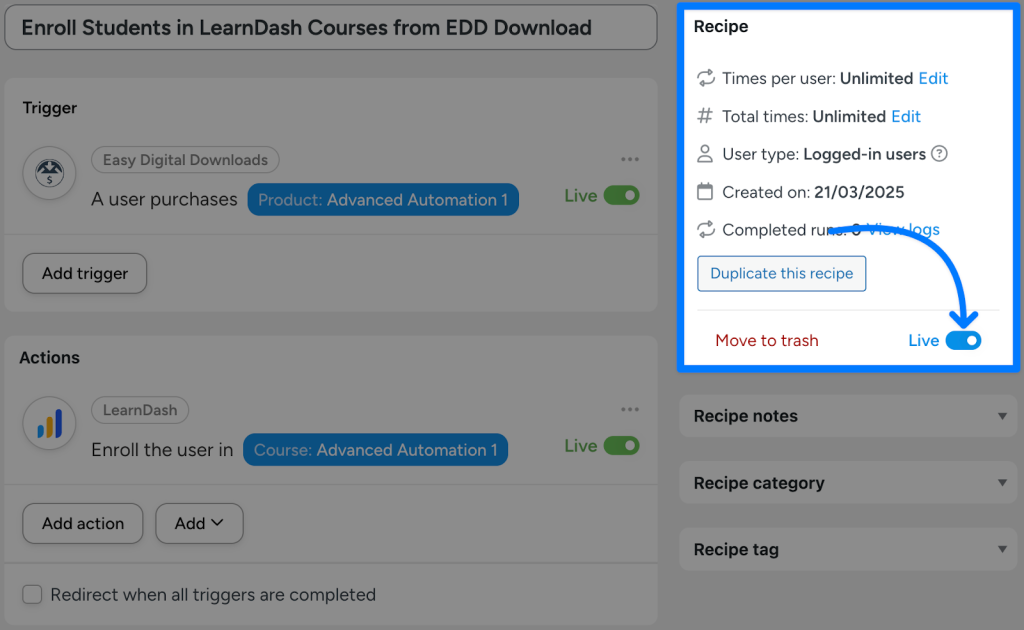Open the trigger options ellipsis menu
The image size is (1024, 630).
coord(630,158)
